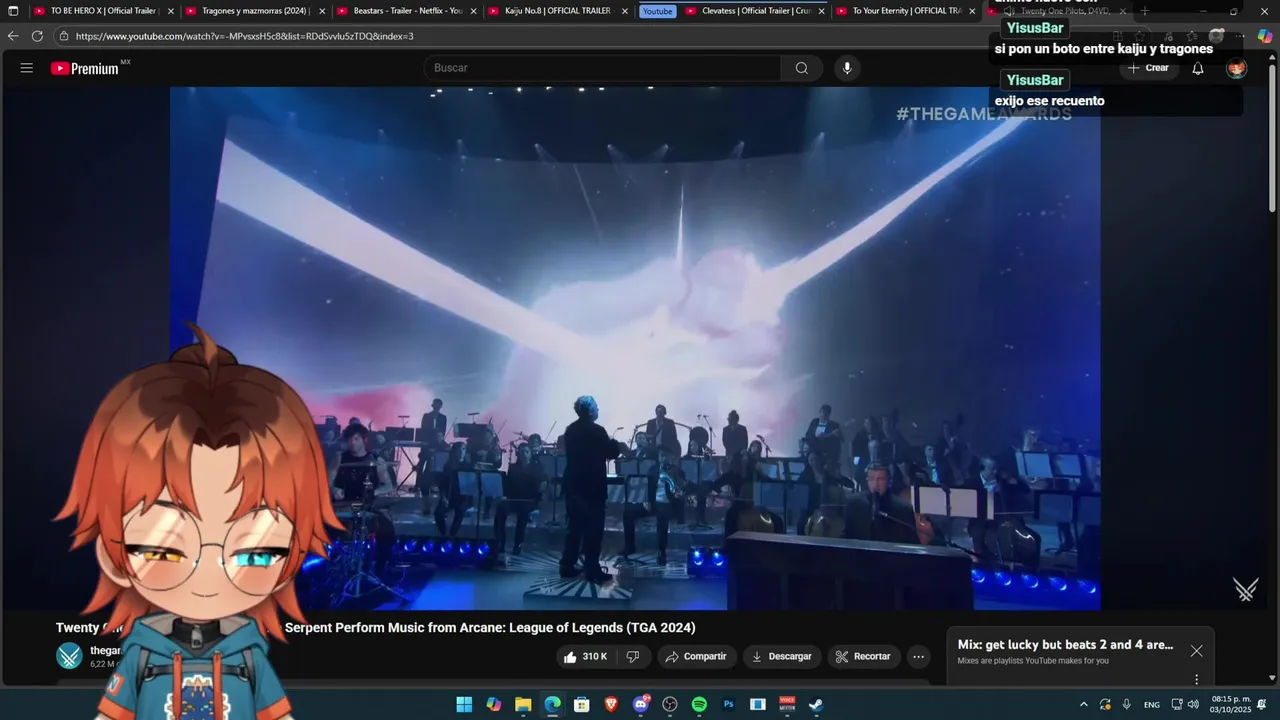Open File Explorer from taskbar
The image size is (1280, 720).
[523, 704]
